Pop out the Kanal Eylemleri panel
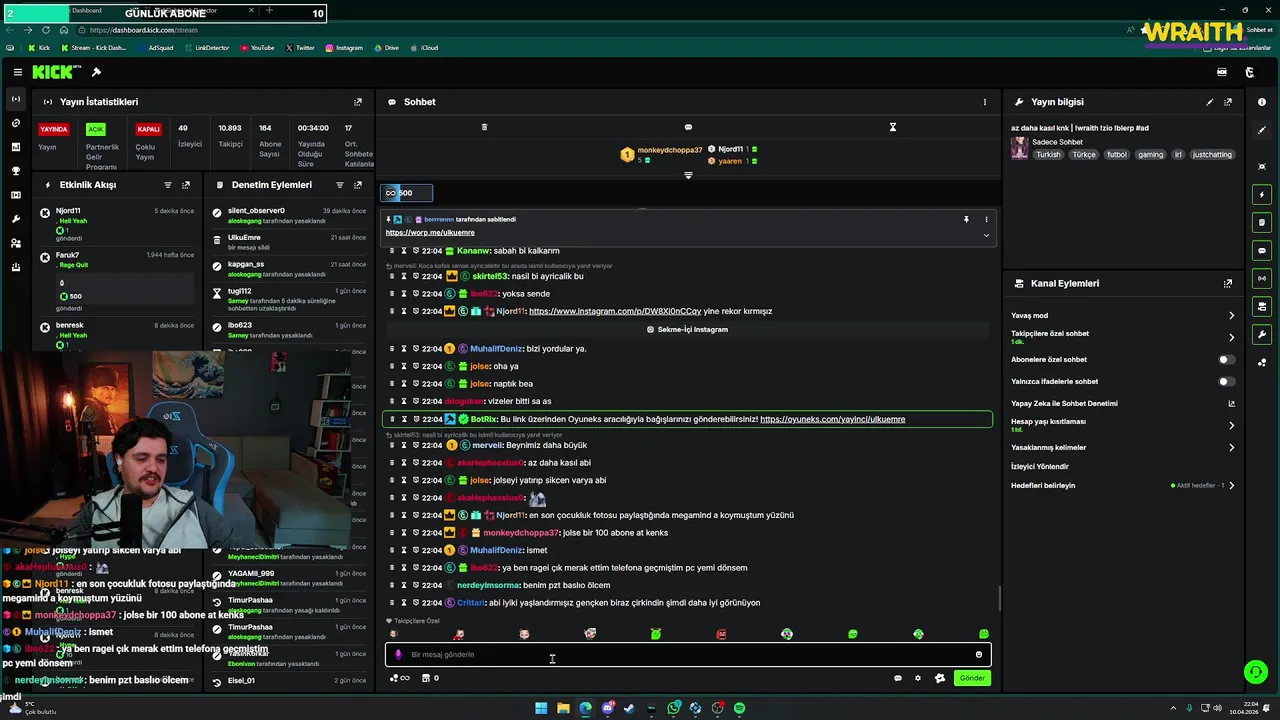1280x720 pixels. [x=1228, y=284]
